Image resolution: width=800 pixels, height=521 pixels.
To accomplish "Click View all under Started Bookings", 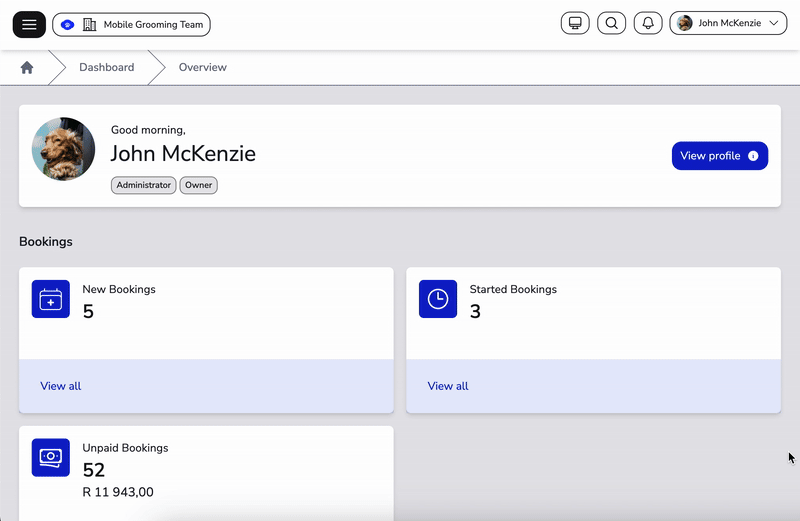I will [x=448, y=386].
